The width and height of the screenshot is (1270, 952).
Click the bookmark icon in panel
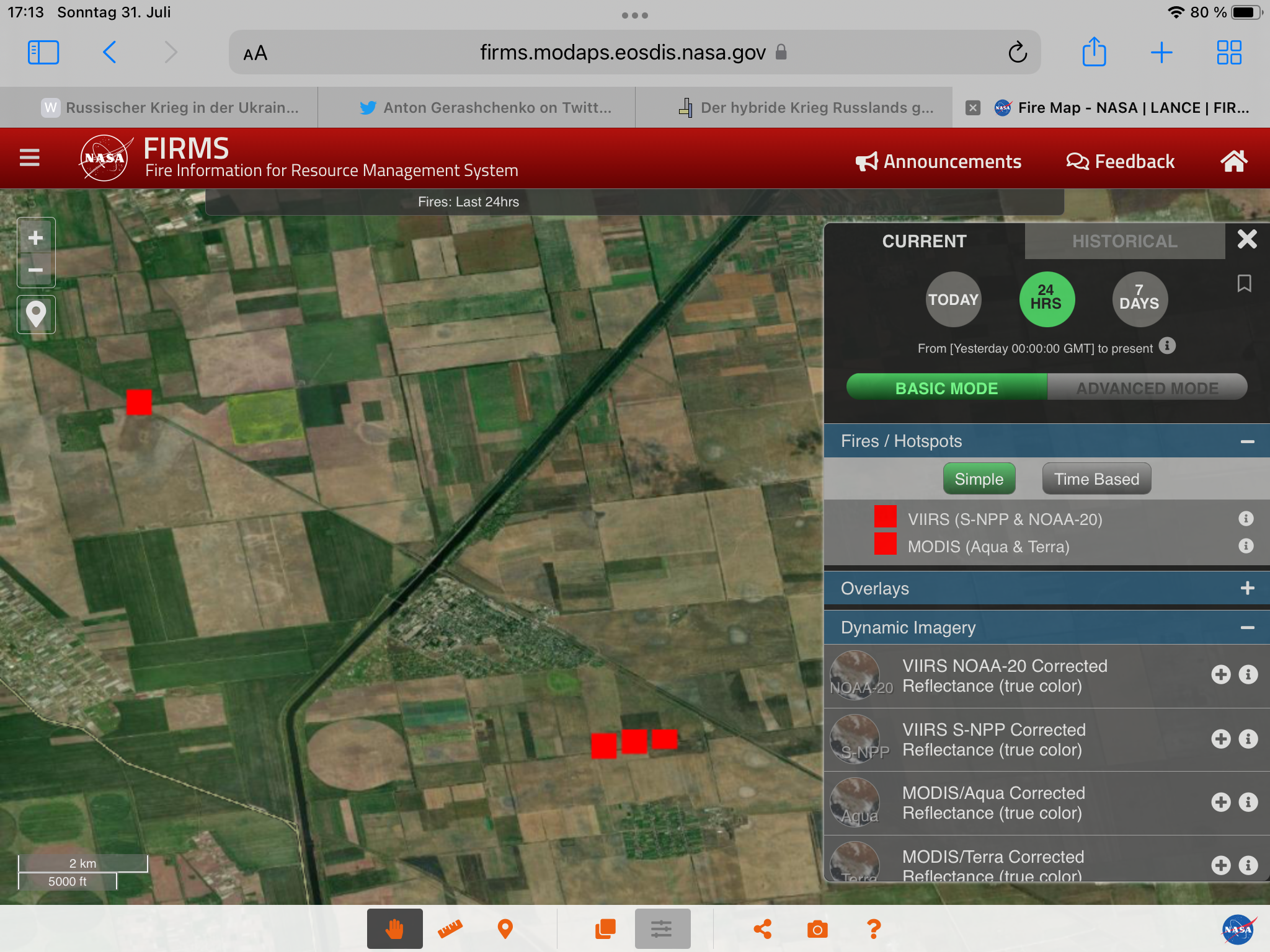pos(1244,283)
